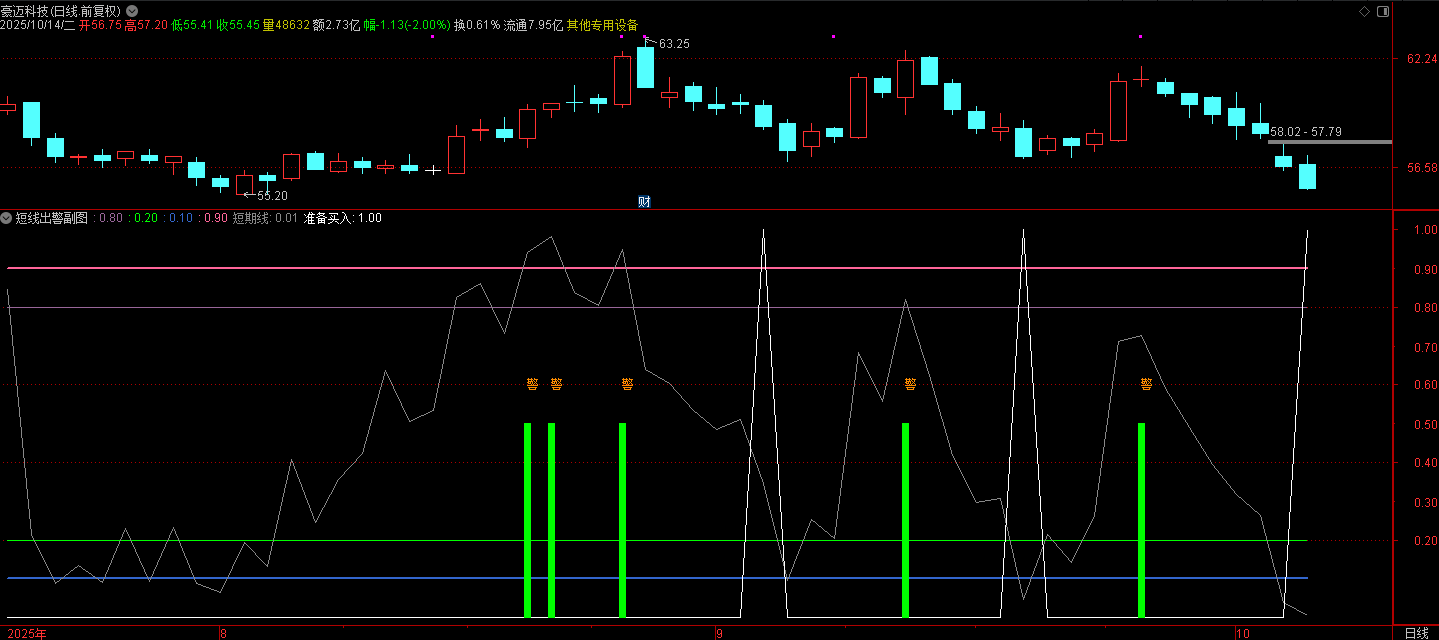1439x640 pixels.
Task: Select the 日线 period label at bottom right
Action: point(1416,633)
